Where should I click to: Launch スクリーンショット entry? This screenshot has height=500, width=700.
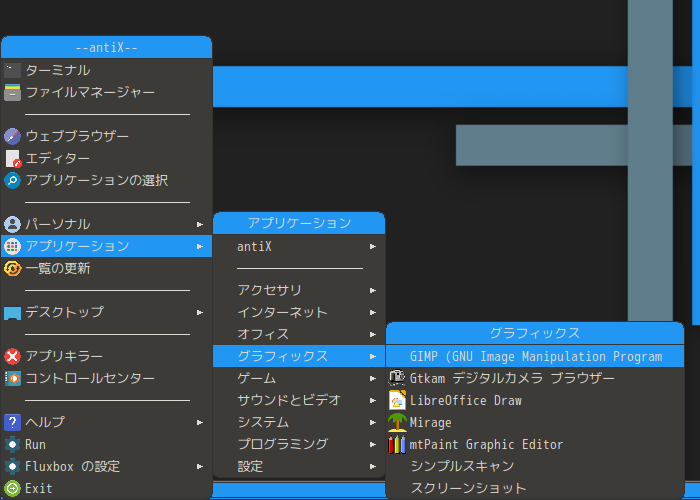[x=535, y=488]
